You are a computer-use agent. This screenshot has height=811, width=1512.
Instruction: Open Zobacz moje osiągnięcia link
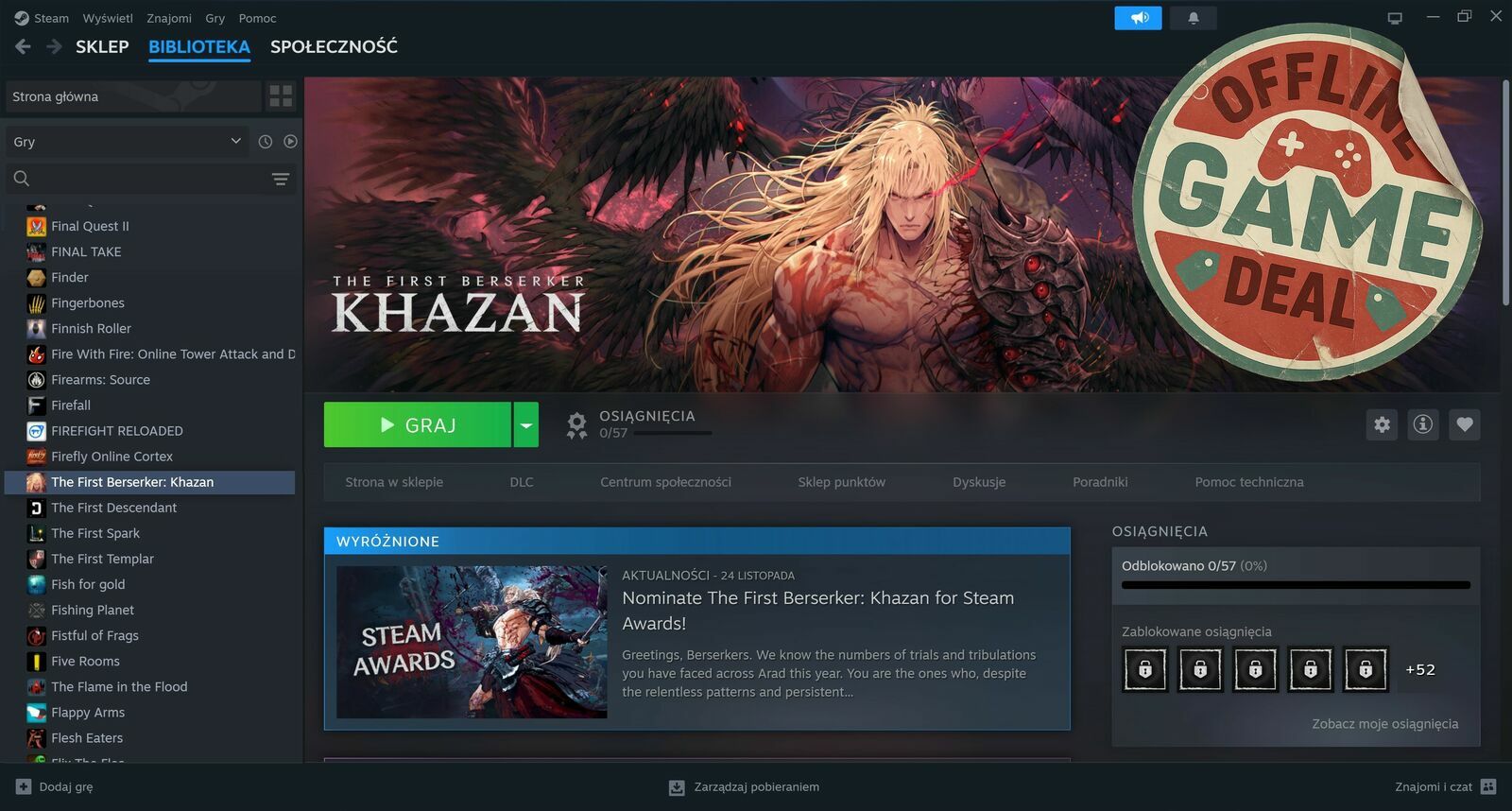pos(1384,724)
